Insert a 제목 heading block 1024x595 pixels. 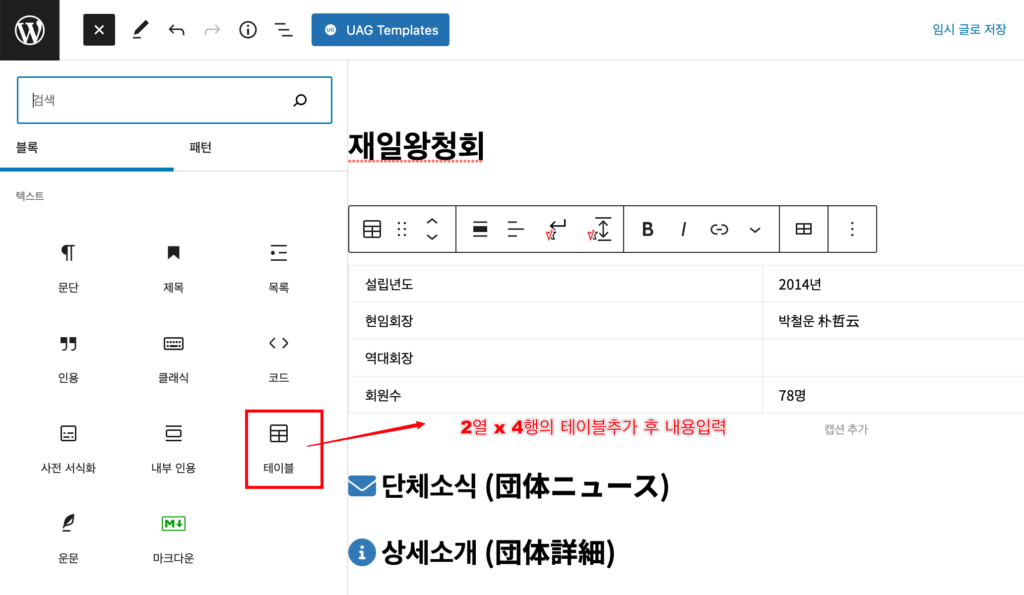click(173, 267)
